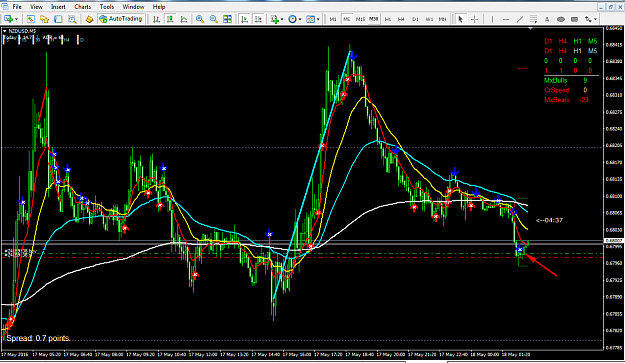Open the Charts menu

coord(83,7)
